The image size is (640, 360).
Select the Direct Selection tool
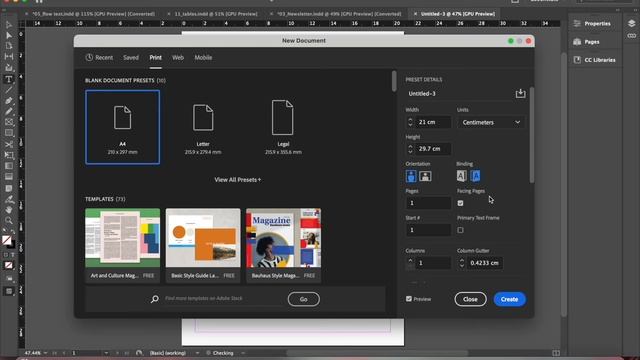(9, 36)
